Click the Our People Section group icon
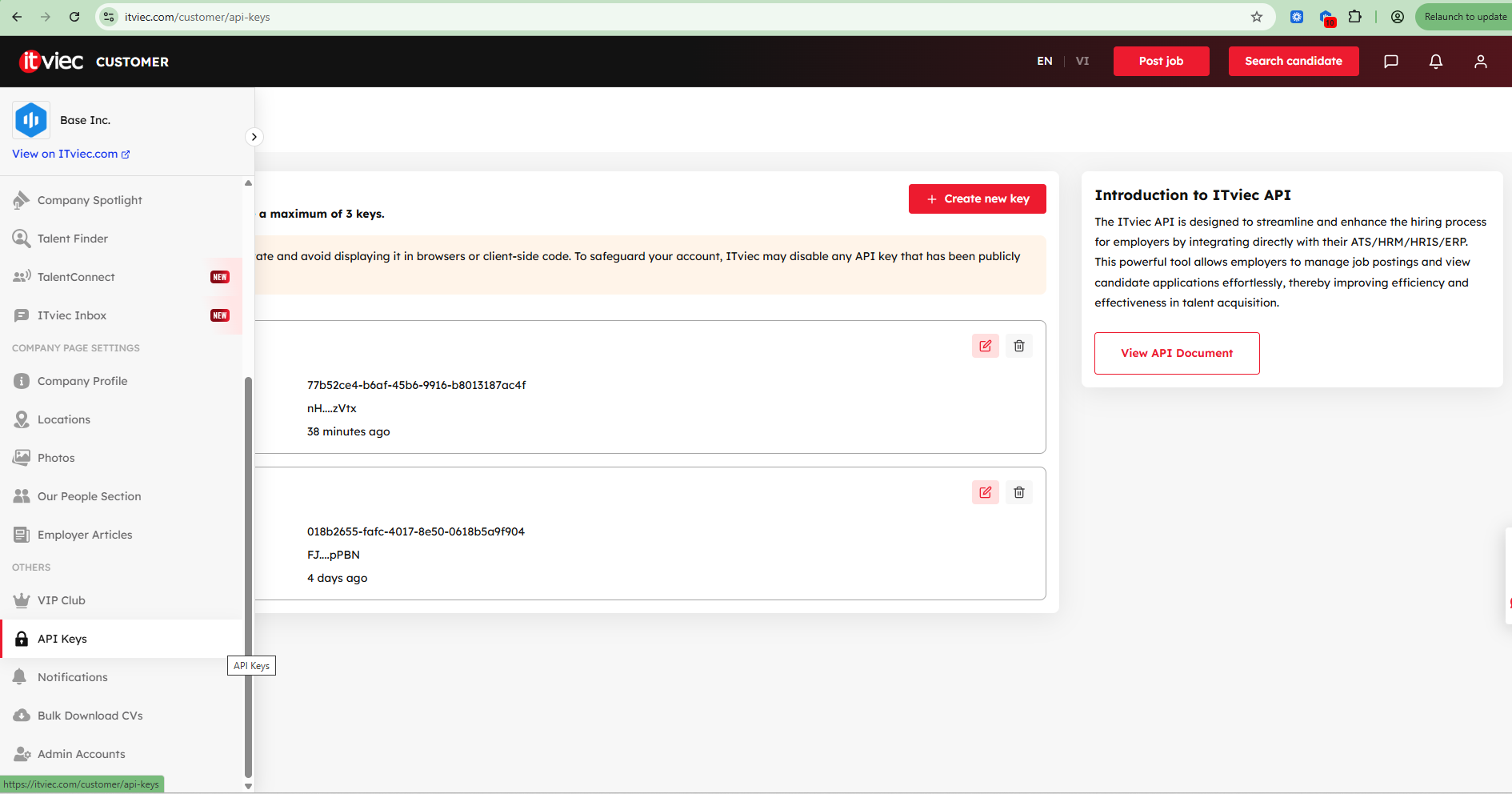 22,496
